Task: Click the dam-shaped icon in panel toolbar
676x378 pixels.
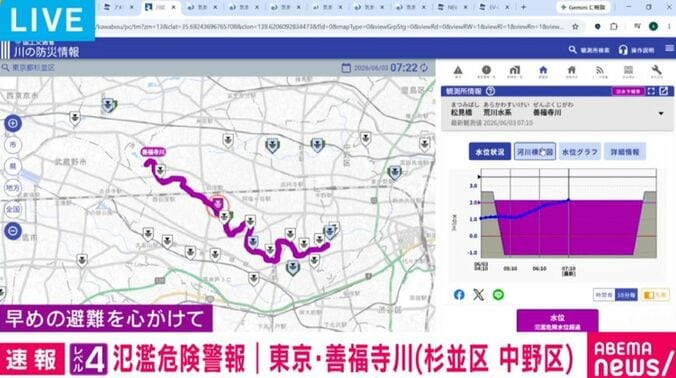Action: [515, 70]
